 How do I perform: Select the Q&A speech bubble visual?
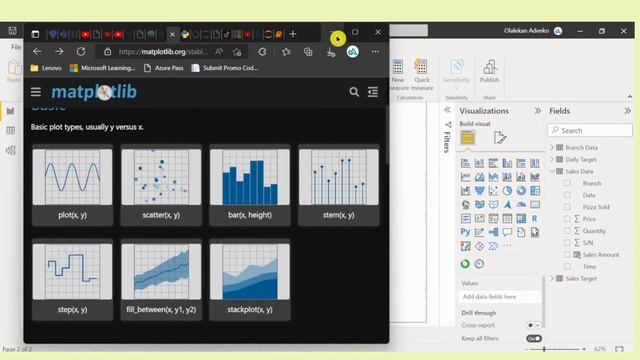(x=507, y=232)
